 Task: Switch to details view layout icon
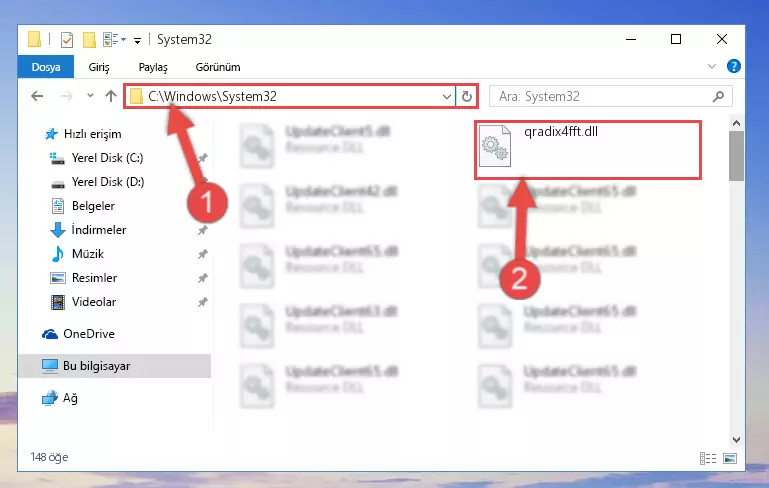708,459
